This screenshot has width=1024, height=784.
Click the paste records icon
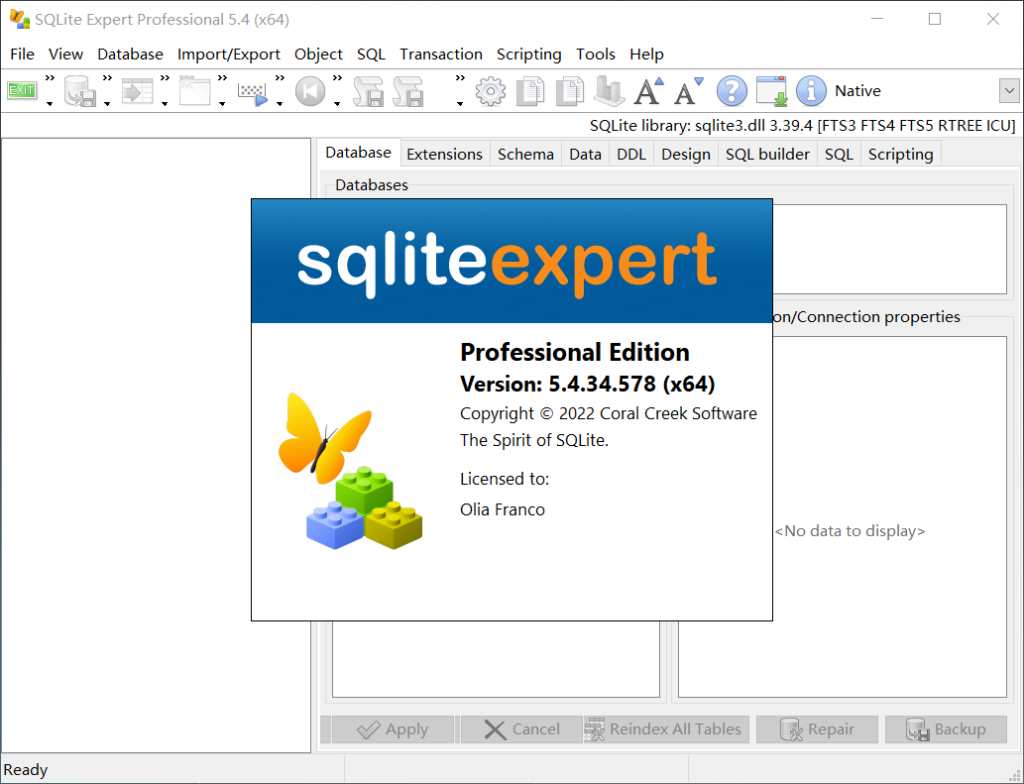(570, 91)
